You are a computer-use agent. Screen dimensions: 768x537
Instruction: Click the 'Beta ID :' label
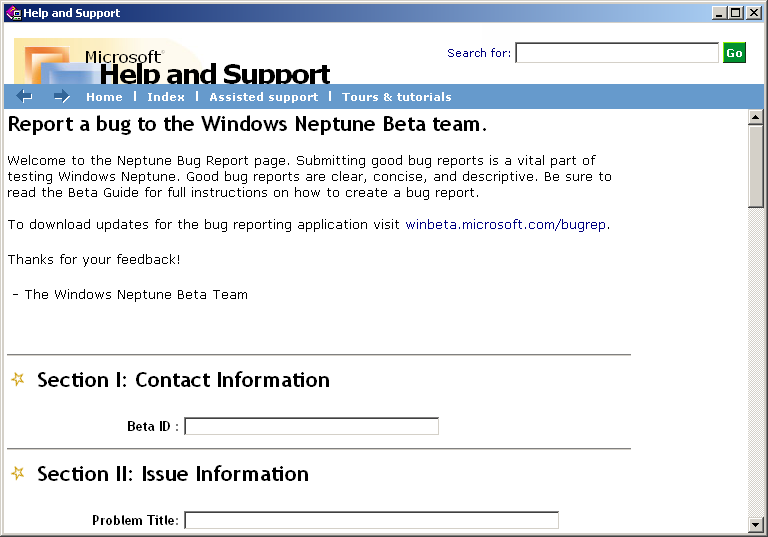tap(153, 426)
